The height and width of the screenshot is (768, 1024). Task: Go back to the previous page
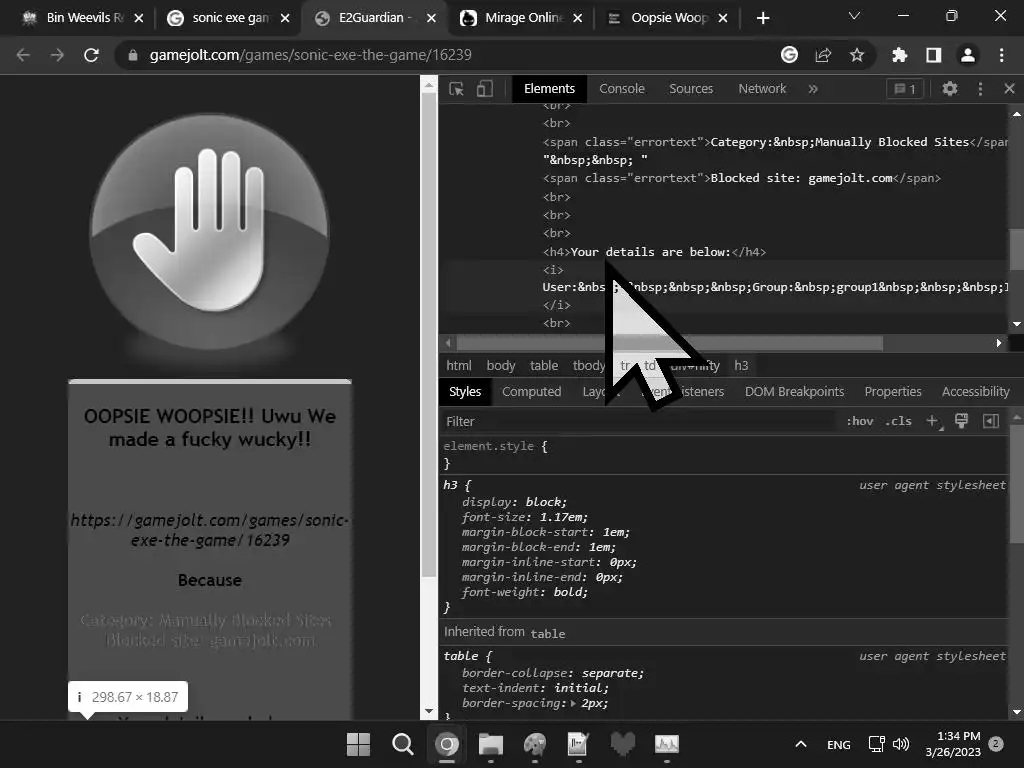(x=23, y=55)
